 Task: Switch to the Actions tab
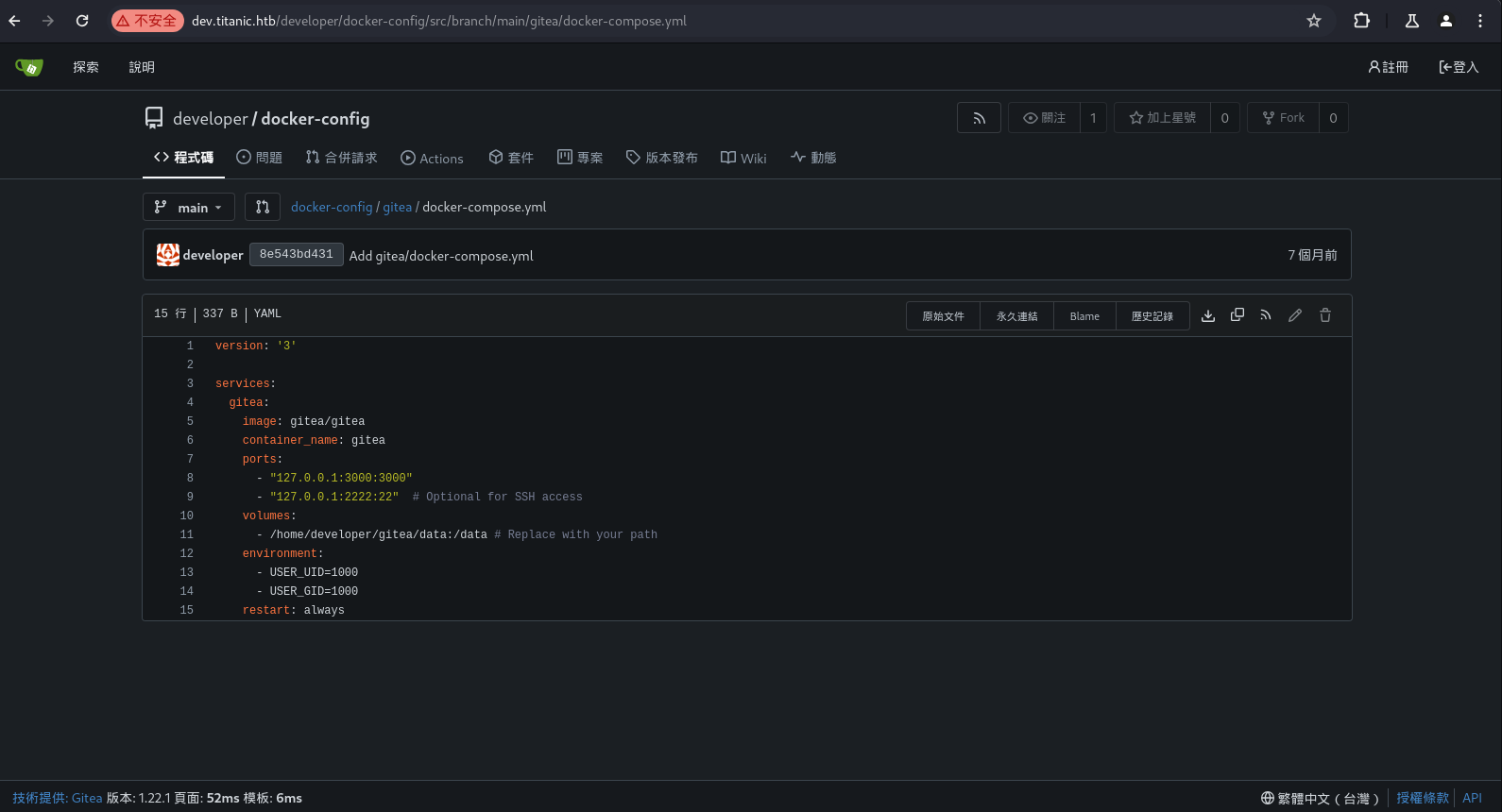pos(432,158)
